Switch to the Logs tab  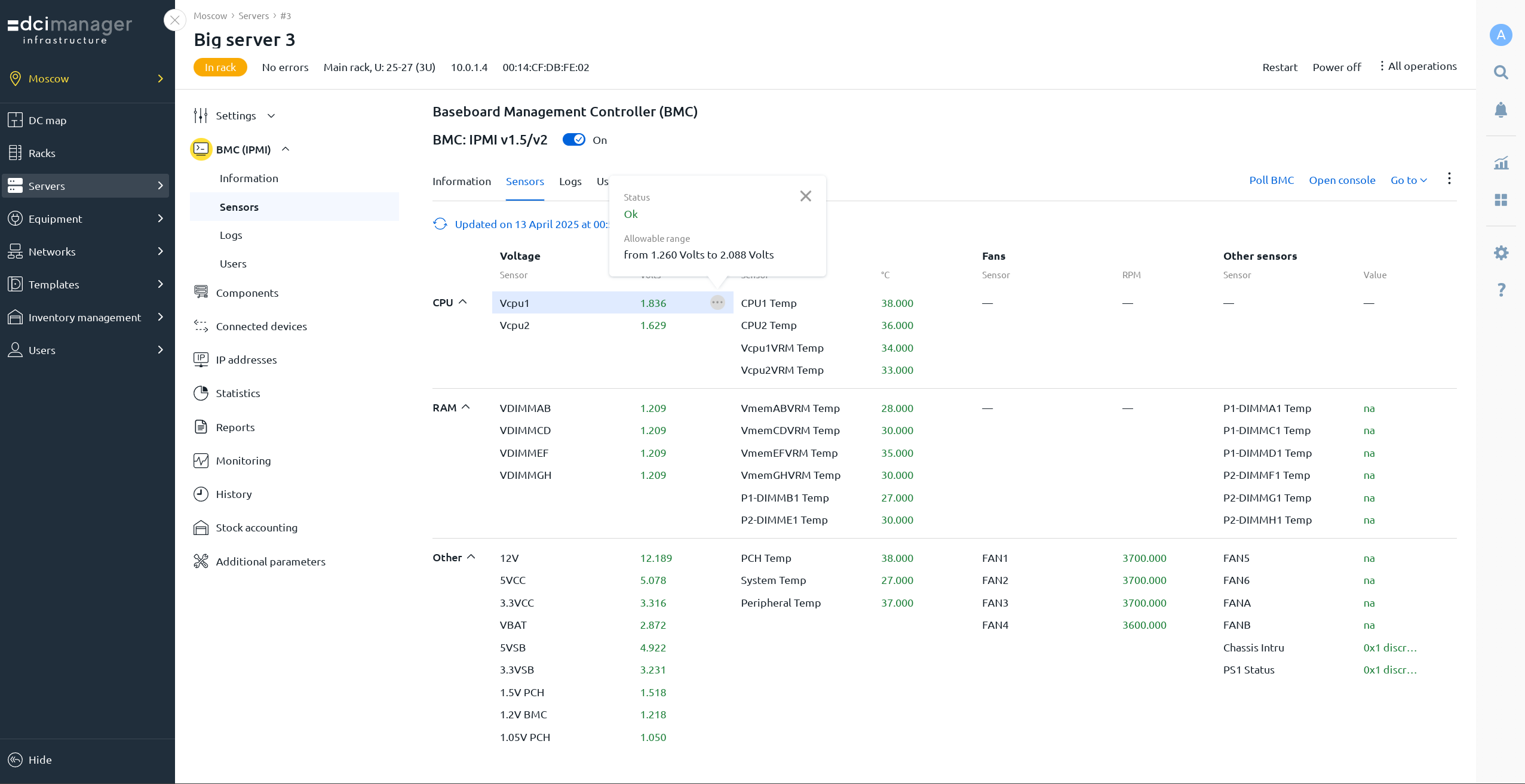(570, 182)
